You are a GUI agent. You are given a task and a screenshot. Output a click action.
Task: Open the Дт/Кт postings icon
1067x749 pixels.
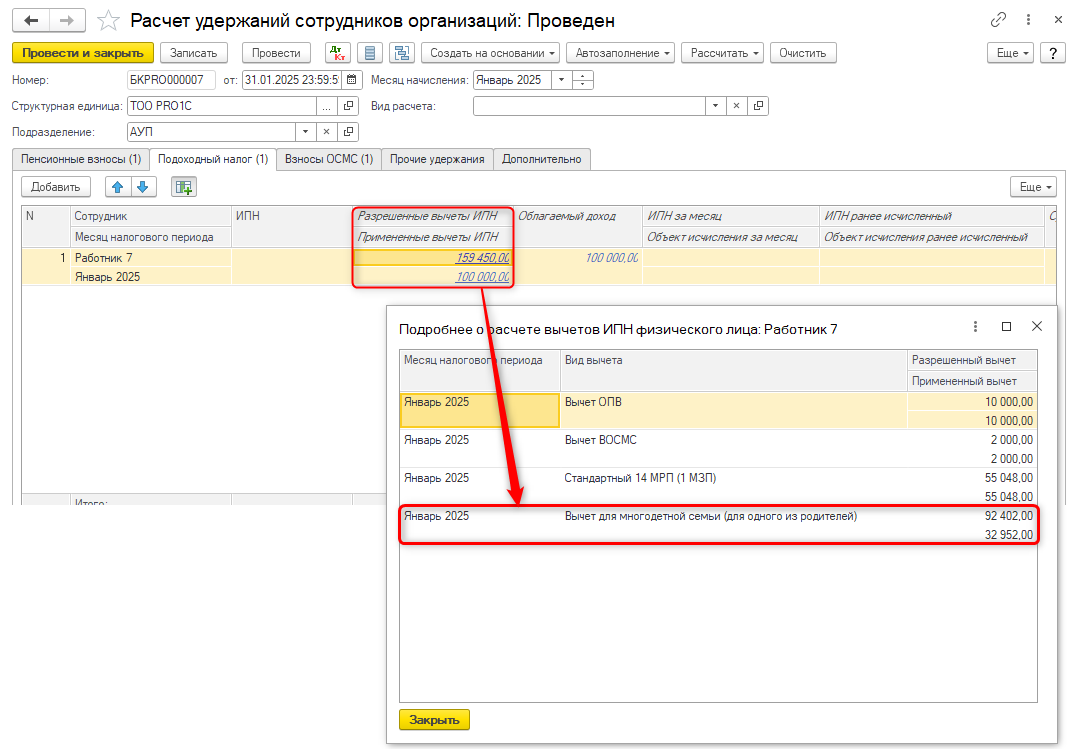point(336,53)
